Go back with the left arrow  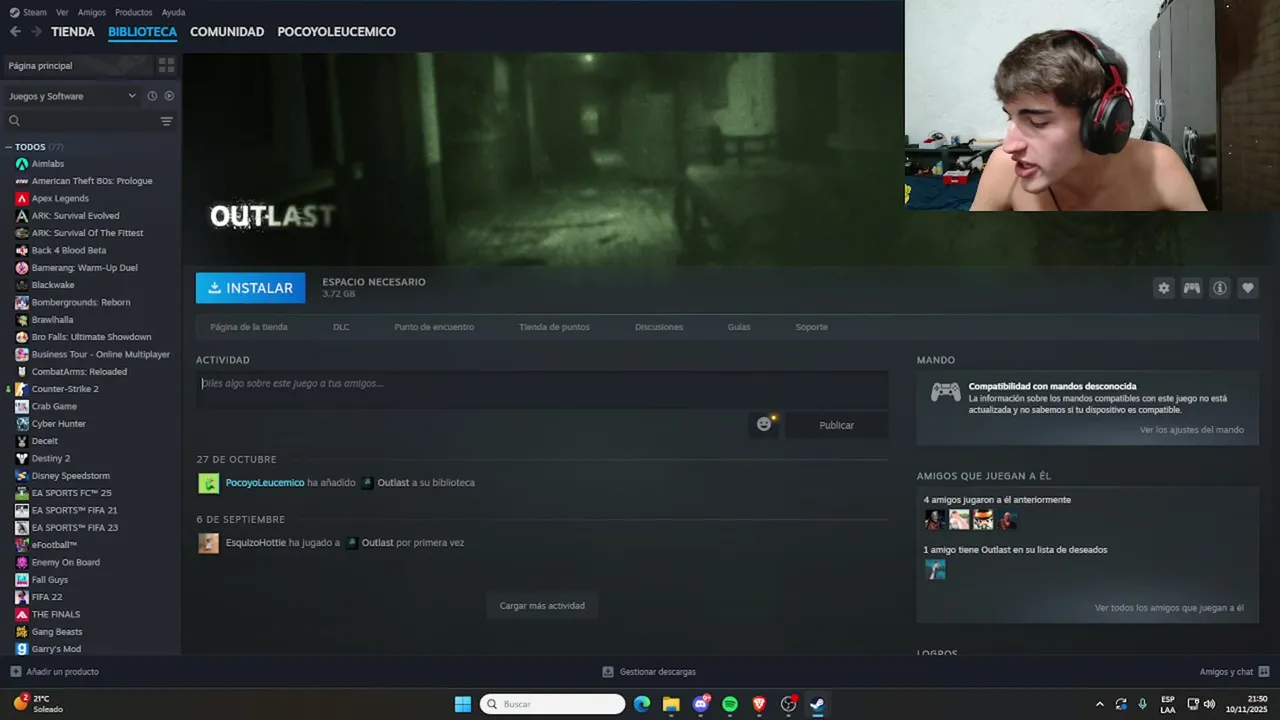coord(15,32)
